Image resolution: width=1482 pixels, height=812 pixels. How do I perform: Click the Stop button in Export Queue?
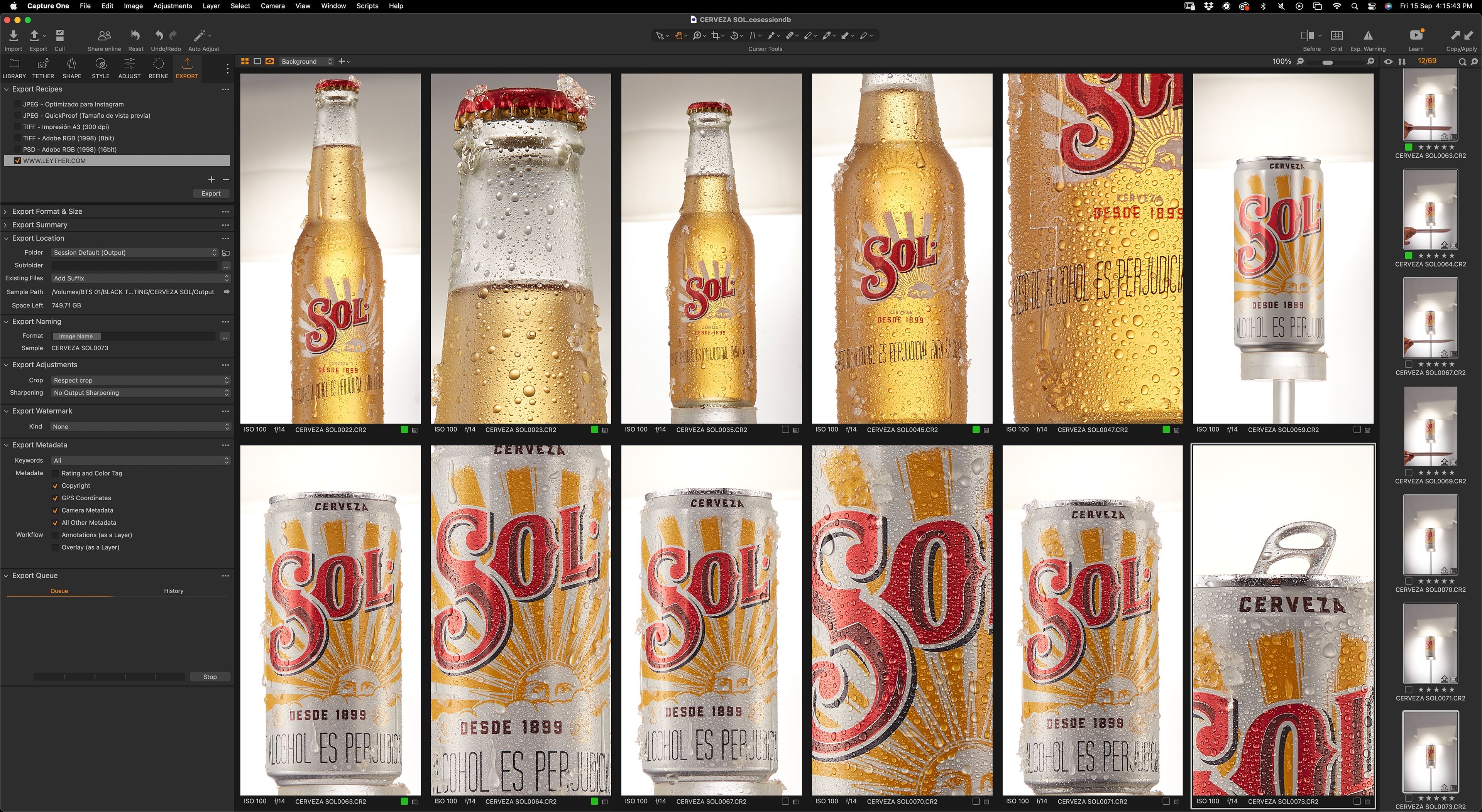210,677
